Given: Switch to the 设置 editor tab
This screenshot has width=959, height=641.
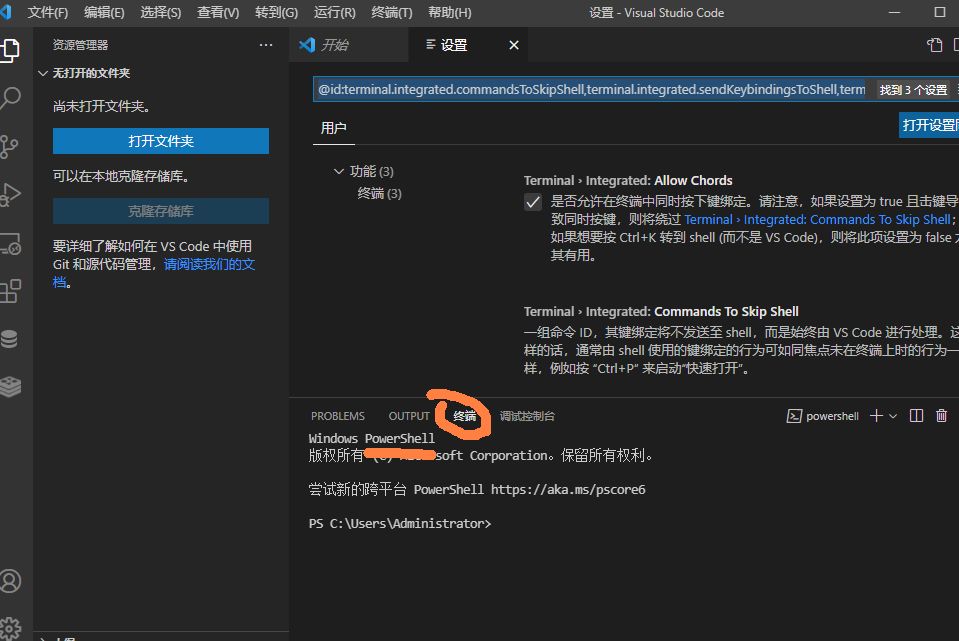Looking at the screenshot, I should click(x=468, y=45).
